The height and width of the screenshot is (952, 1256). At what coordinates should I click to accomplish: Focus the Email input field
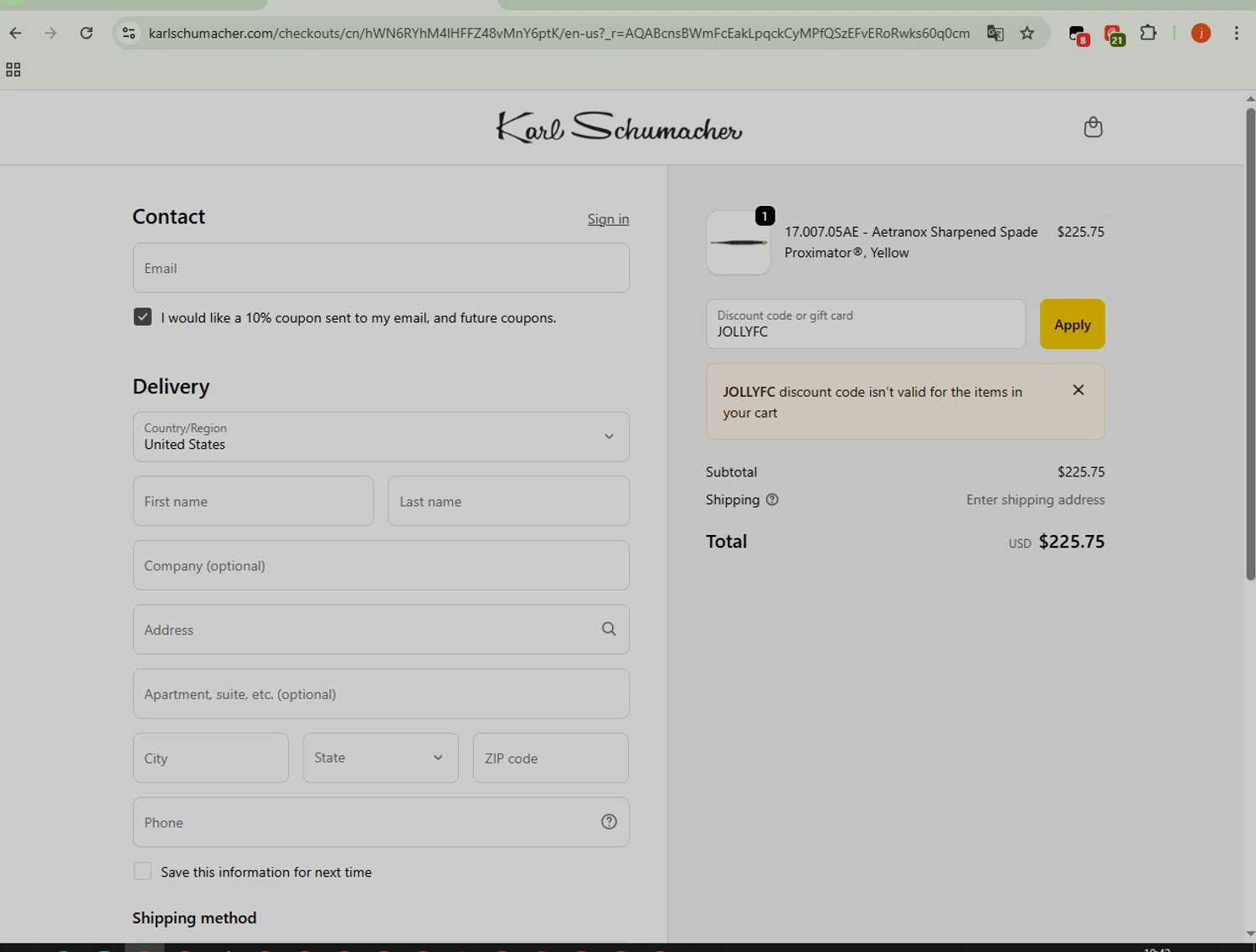381,268
